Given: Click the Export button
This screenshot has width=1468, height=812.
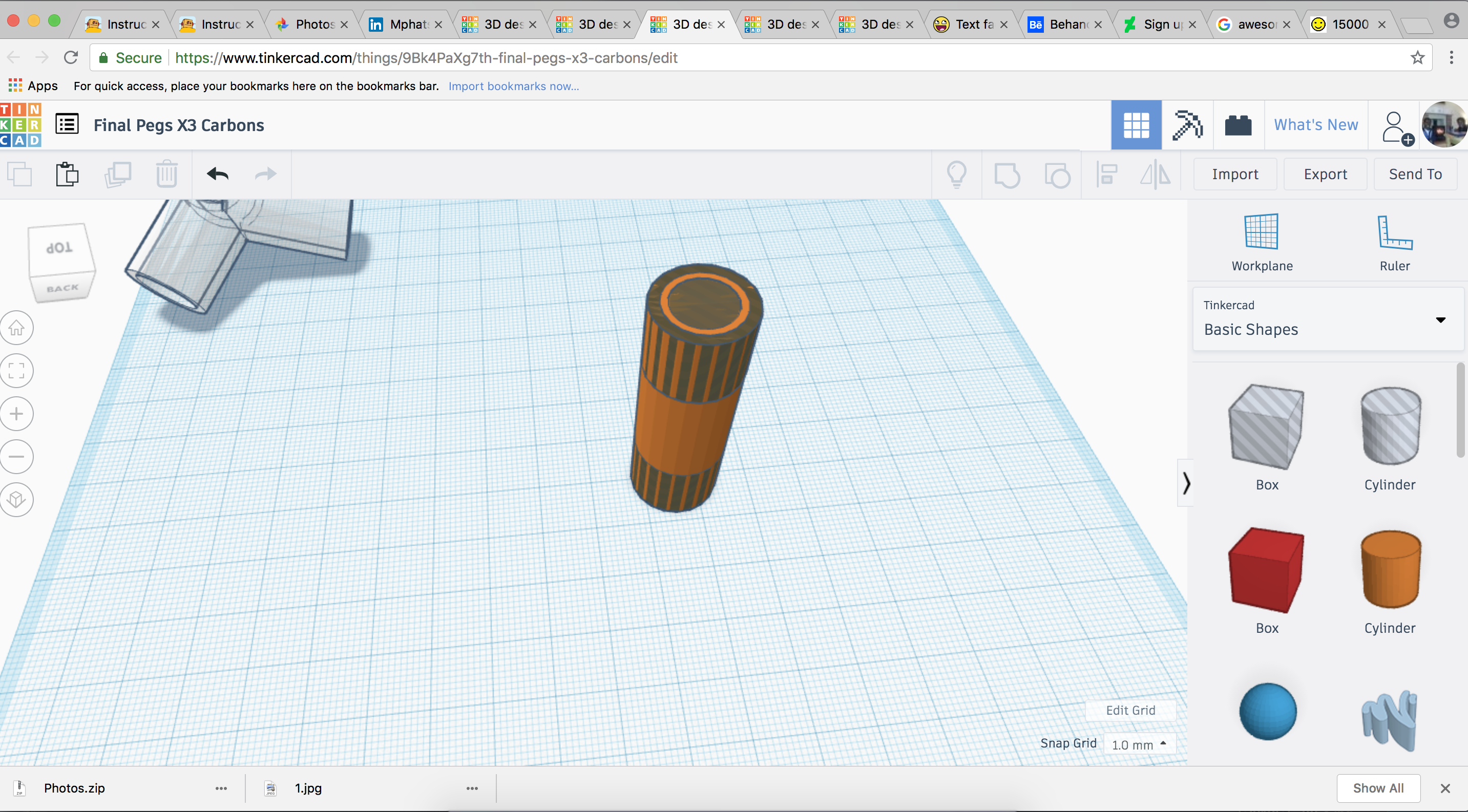Looking at the screenshot, I should (1326, 174).
